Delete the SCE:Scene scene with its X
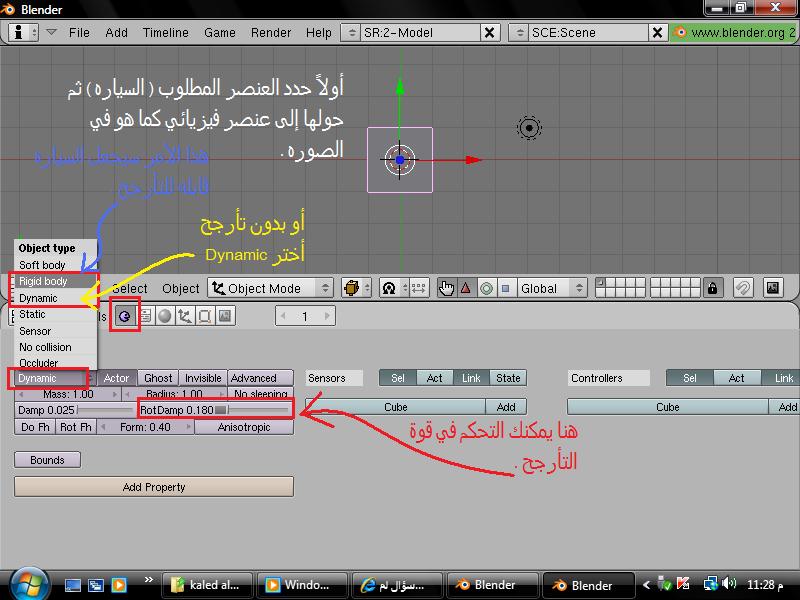 pyautogui.click(x=657, y=33)
